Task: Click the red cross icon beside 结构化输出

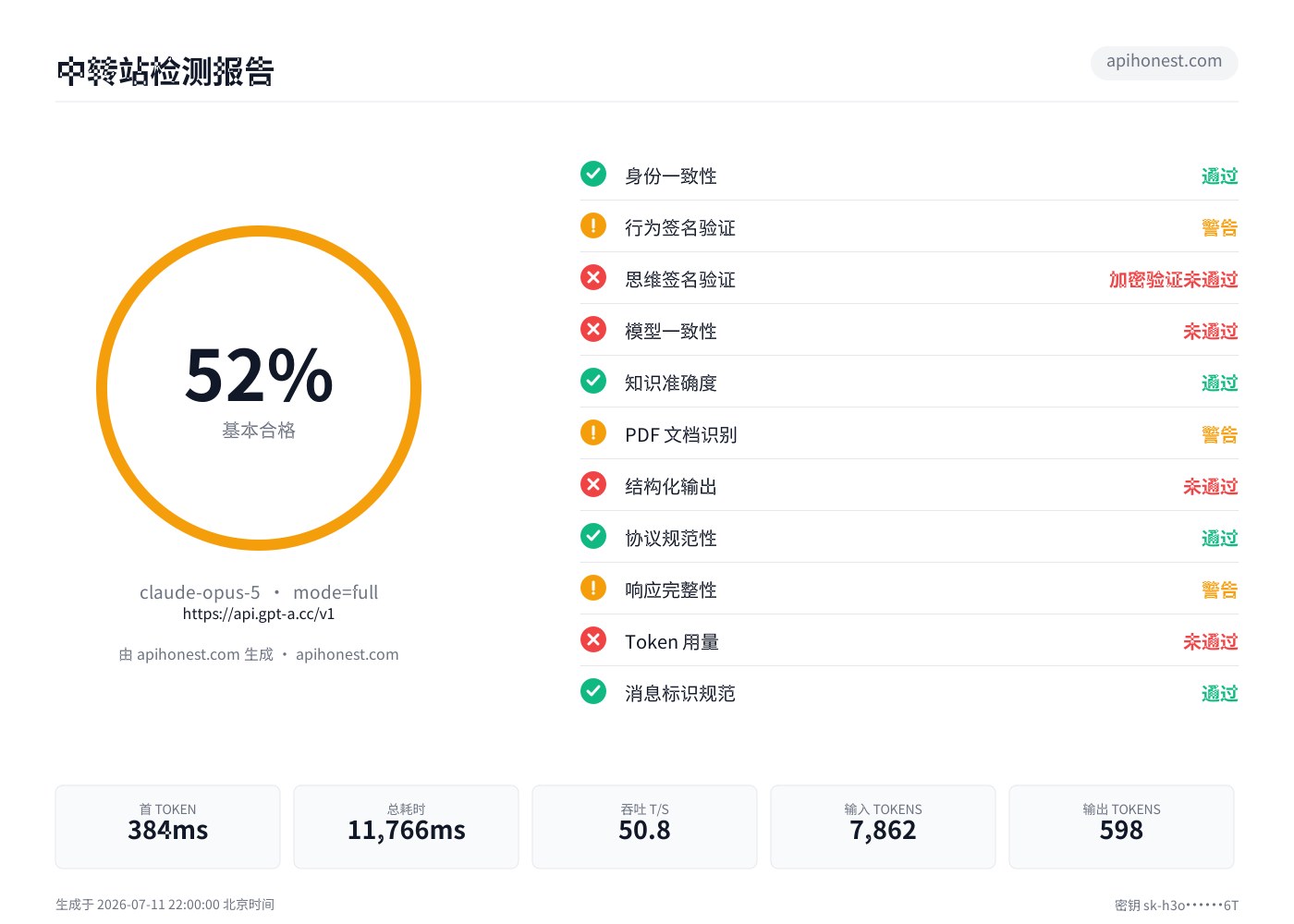Action: (593, 484)
